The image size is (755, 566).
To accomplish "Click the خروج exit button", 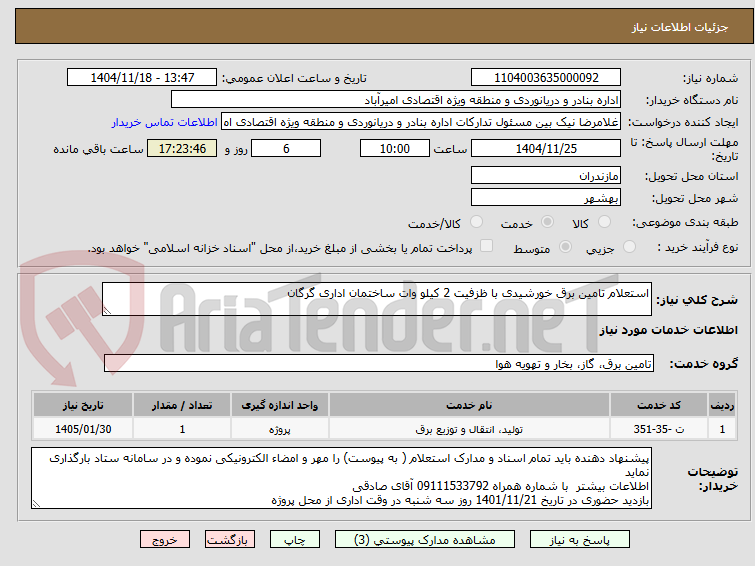I will 165,540.
